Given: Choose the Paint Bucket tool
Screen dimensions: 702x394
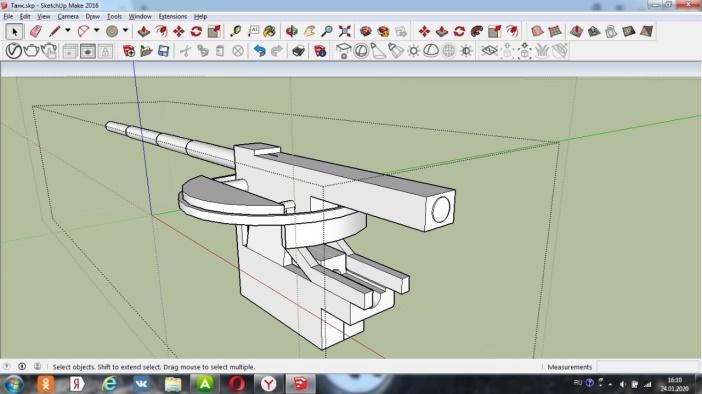Looking at the screenshot, I should tap(270, 31).
